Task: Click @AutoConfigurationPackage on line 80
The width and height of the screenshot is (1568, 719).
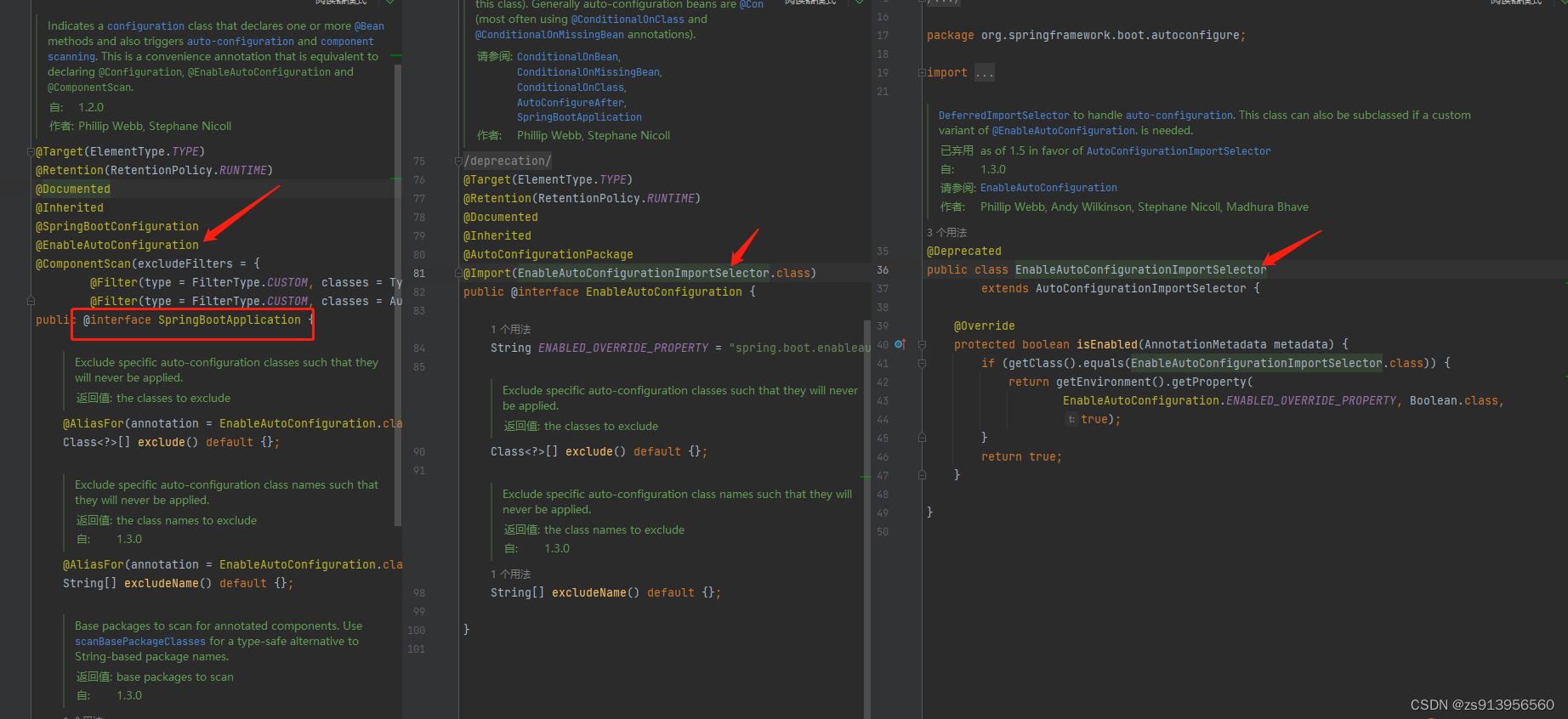Action: coord(548,255)
